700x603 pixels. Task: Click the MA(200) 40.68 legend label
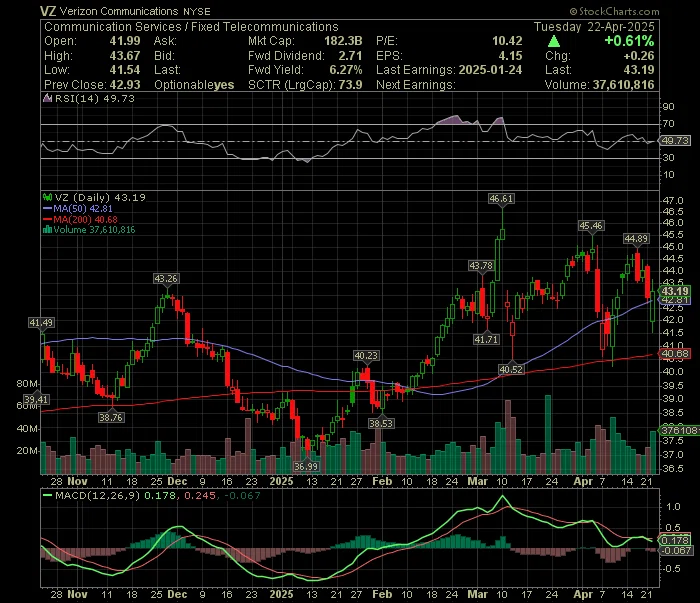pyautogui.click(x=86, y=220)
